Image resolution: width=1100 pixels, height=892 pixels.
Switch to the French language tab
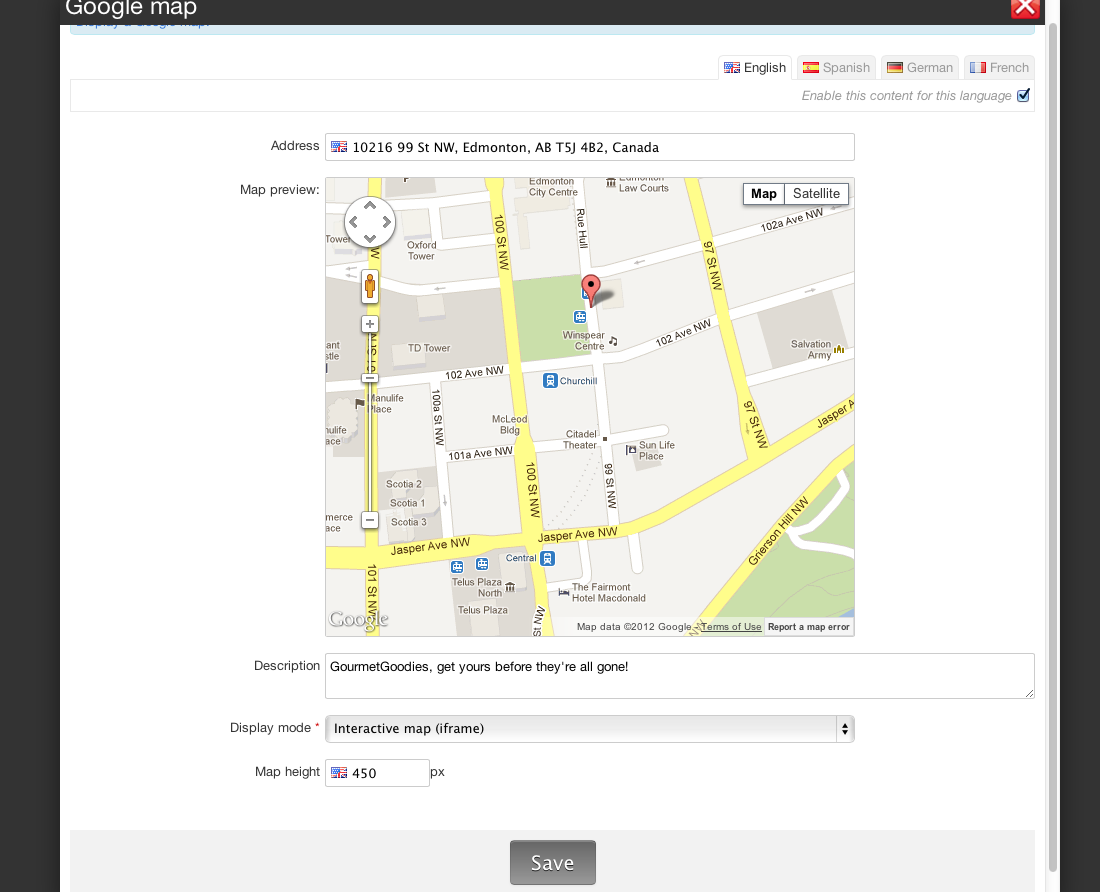[999, 67]
